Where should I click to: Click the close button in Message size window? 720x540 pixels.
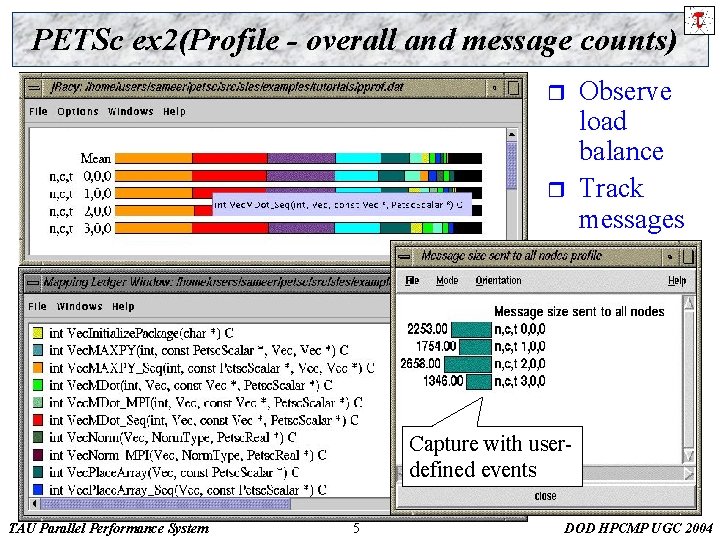click(x=546, y=496)
